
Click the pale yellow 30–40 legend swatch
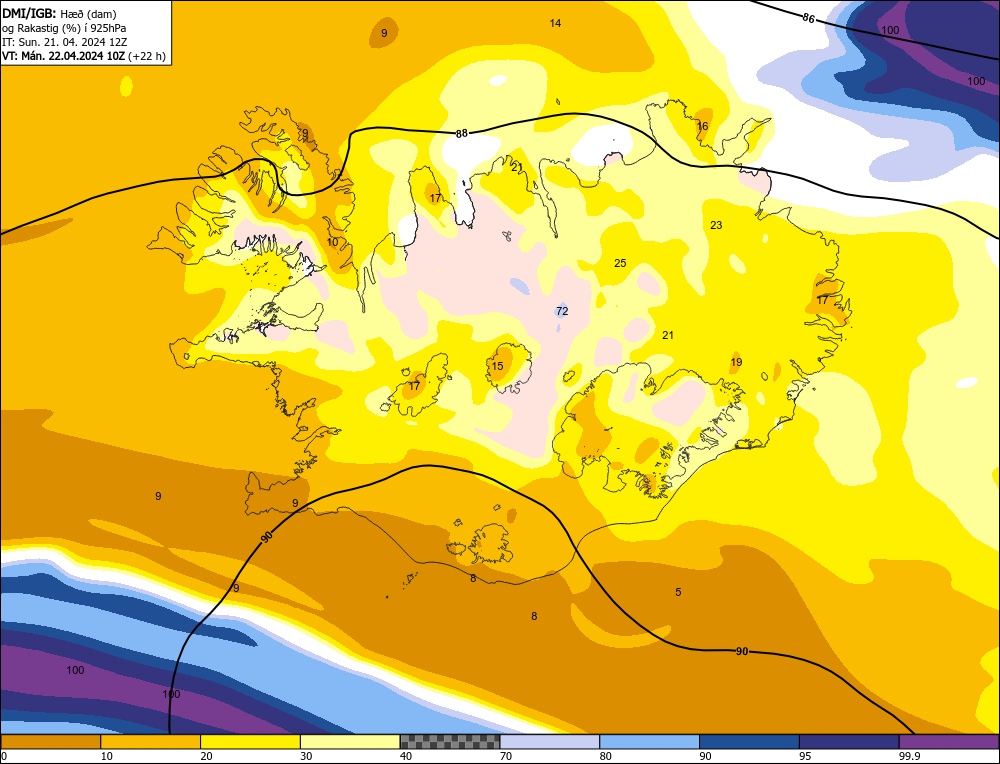pyautogui.click(x=350, y=742)
